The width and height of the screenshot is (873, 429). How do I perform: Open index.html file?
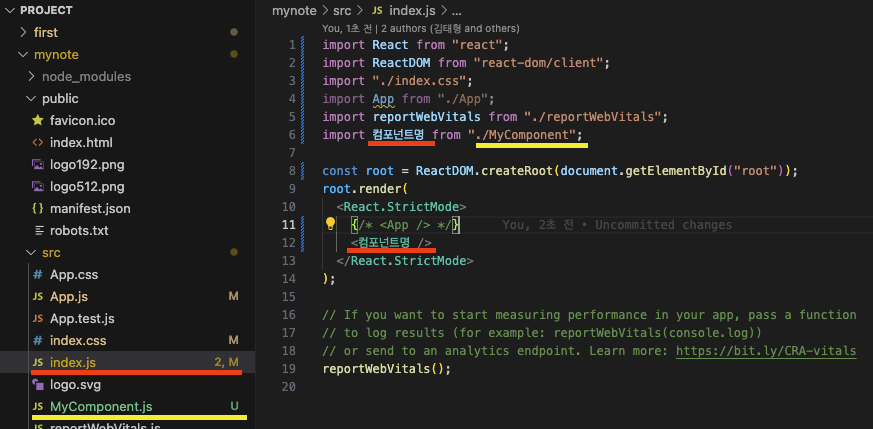tap(81, 142)
